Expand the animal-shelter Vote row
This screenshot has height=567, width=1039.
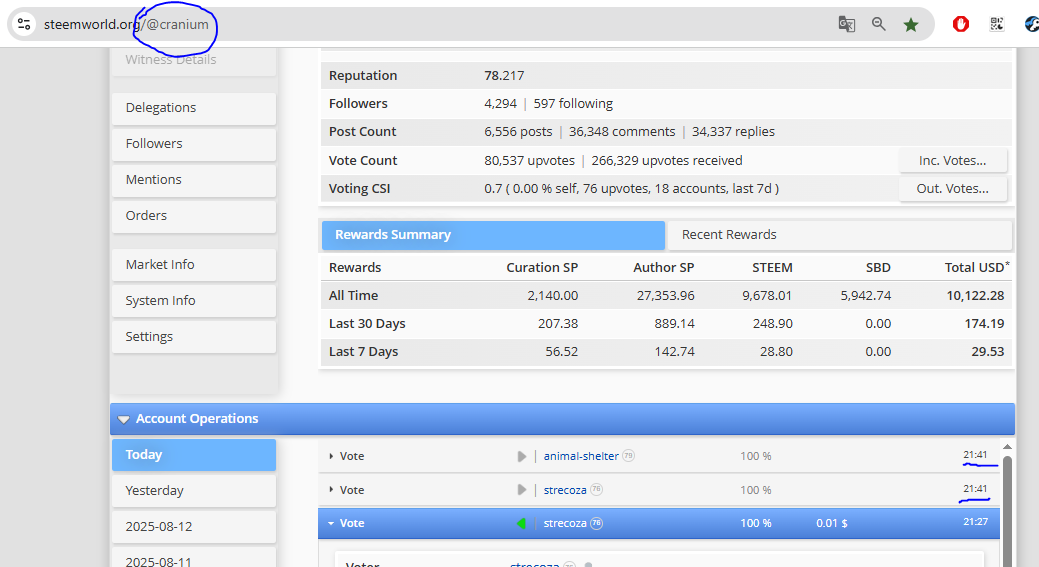click(331, 456)
